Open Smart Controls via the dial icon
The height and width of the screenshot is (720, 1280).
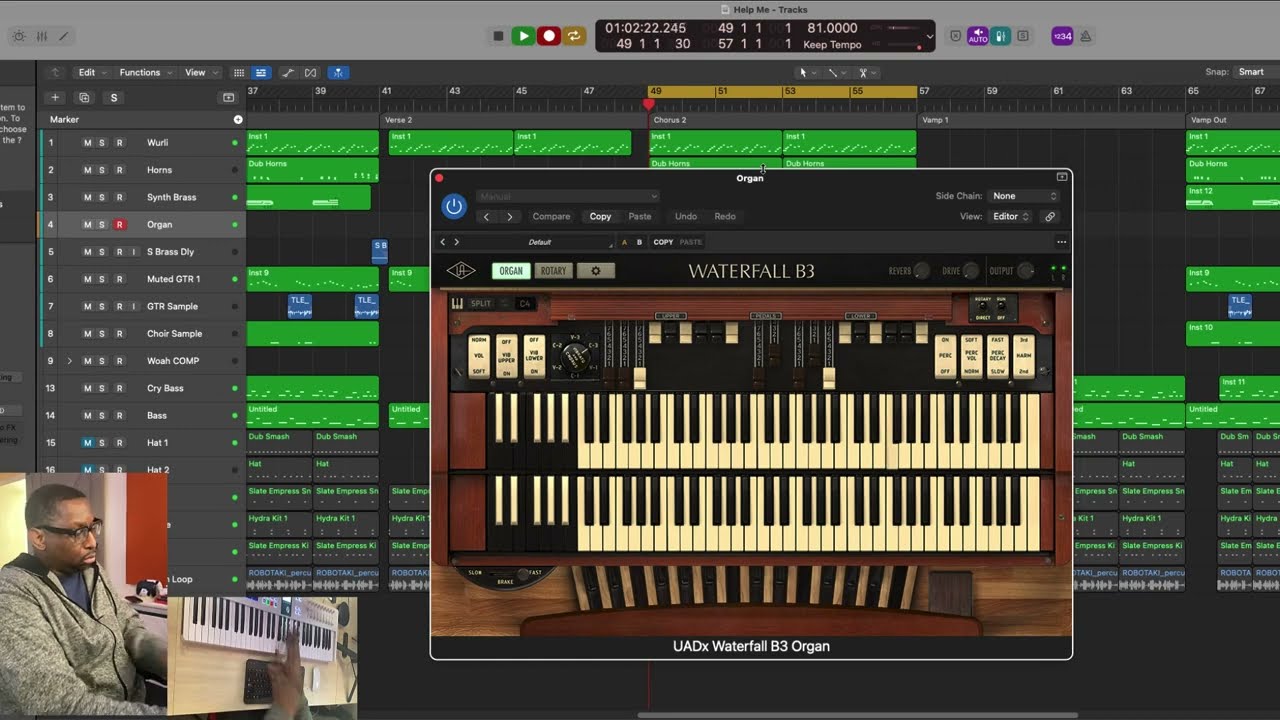pyautogui.click(x=19, y=36)
